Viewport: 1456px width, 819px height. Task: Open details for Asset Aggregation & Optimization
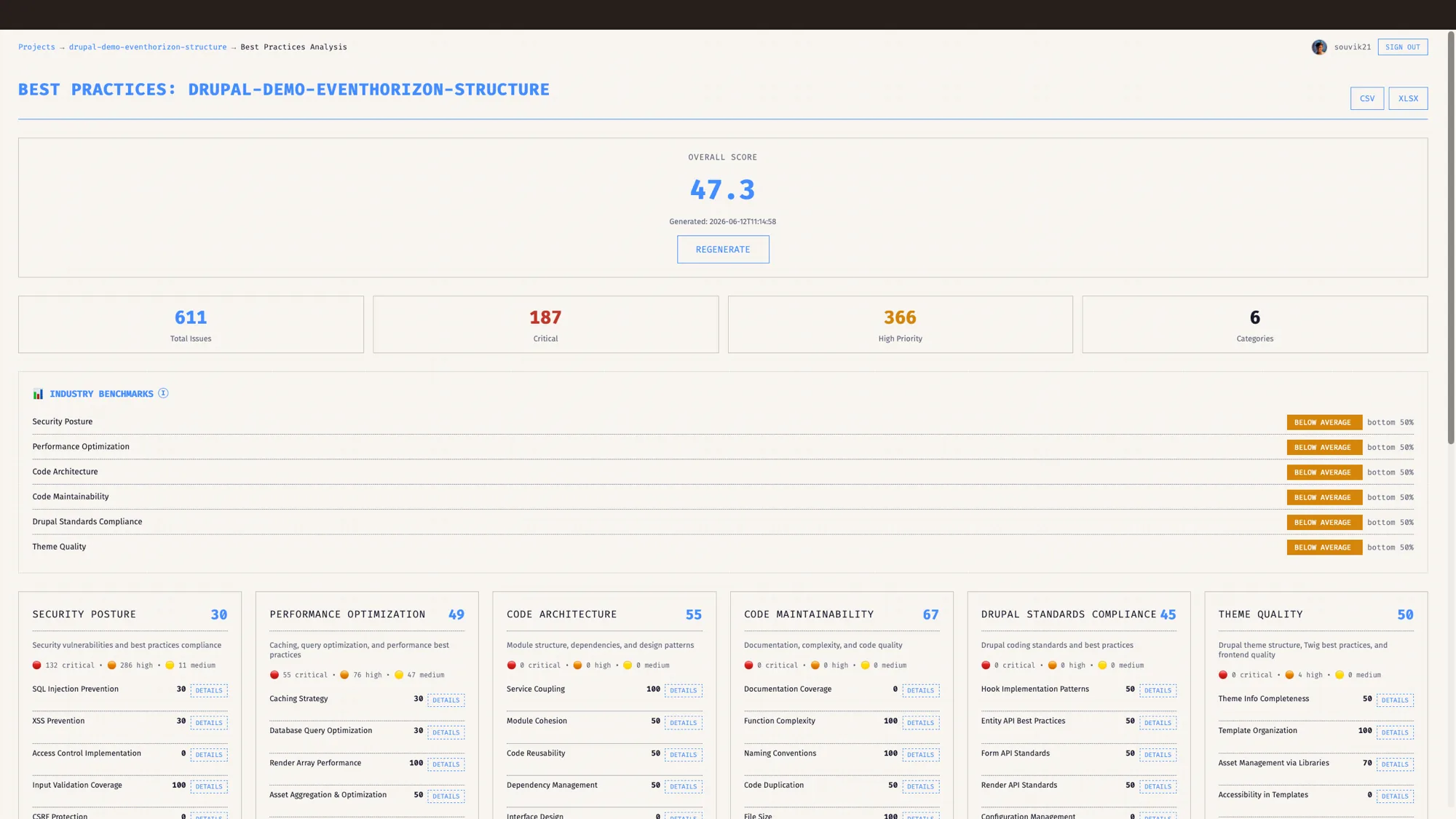[446, 796]
